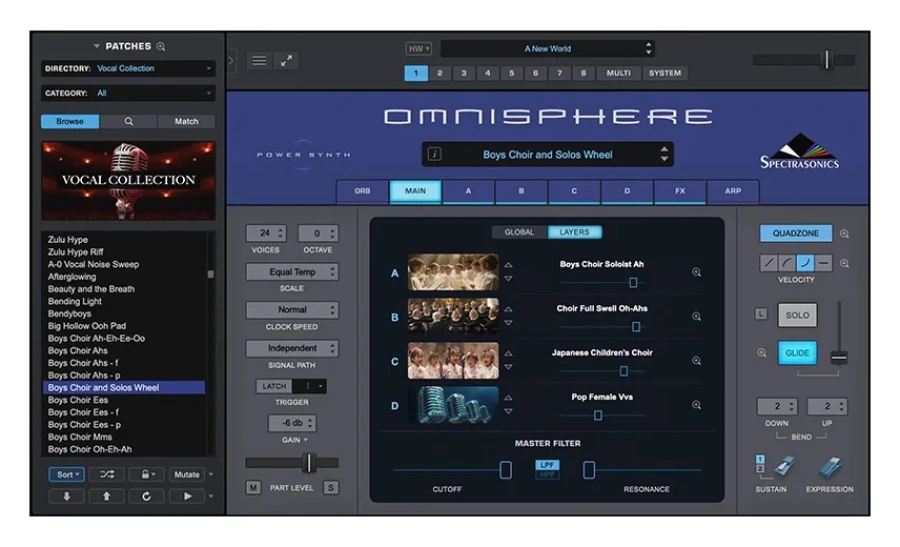Toggle the Quadzone button
Screen dimensions: 900x547
[x=796, y=233]
